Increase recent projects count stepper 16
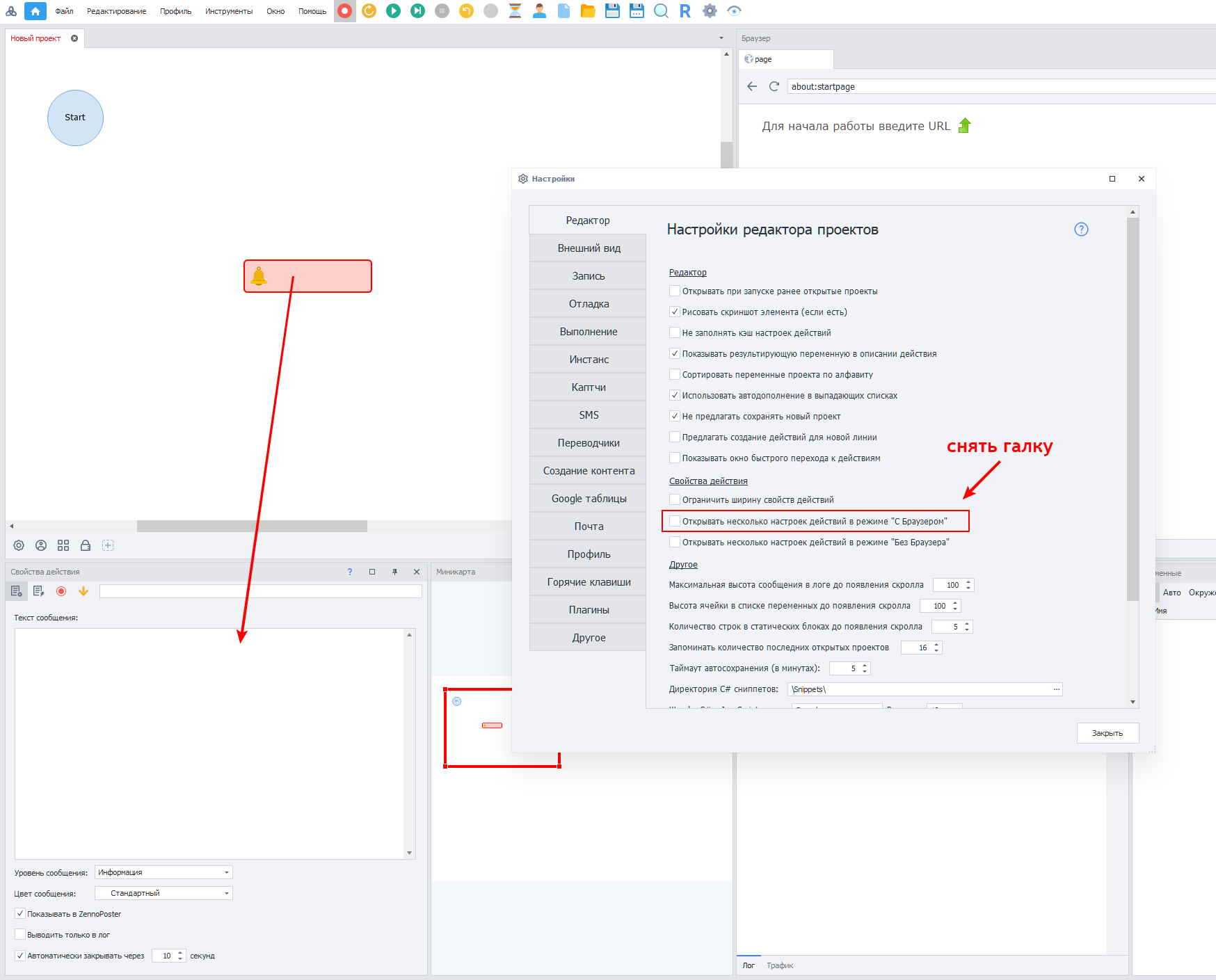1216x980 pixels. coord(936,645)
